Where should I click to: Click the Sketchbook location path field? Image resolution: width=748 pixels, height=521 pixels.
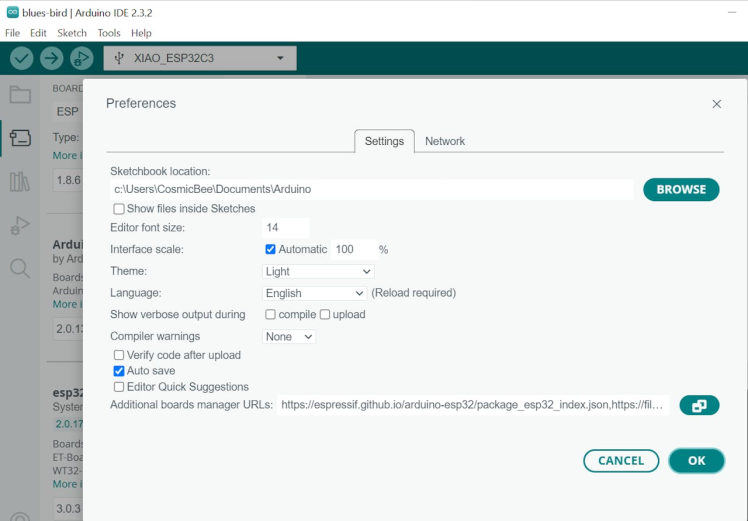(372, 189)
